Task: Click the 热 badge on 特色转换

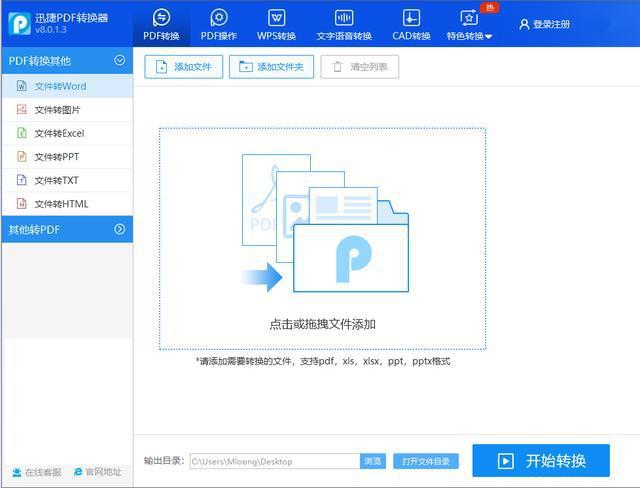Action: (x=490, y=8)
